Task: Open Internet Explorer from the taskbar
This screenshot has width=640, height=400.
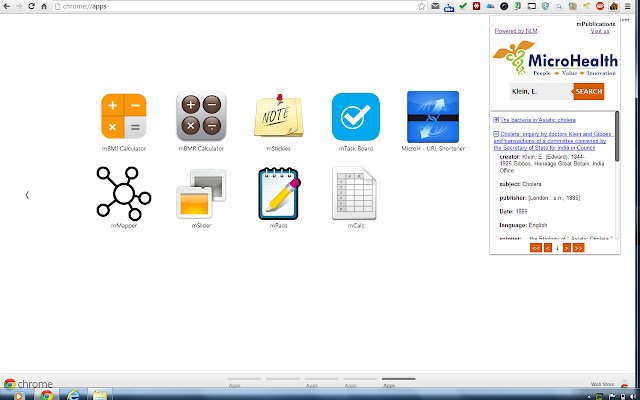Action: point(73,395)
